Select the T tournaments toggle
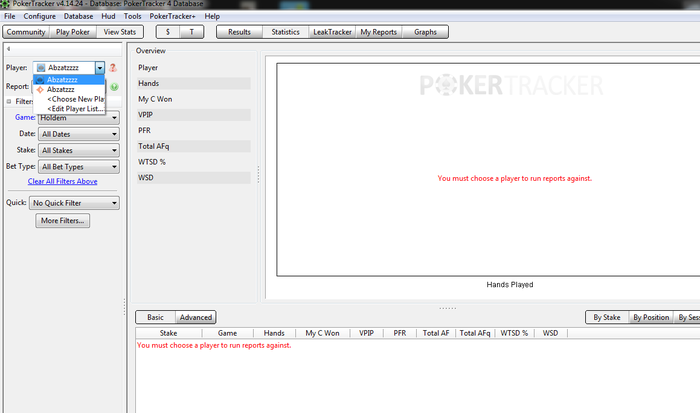 192,32
